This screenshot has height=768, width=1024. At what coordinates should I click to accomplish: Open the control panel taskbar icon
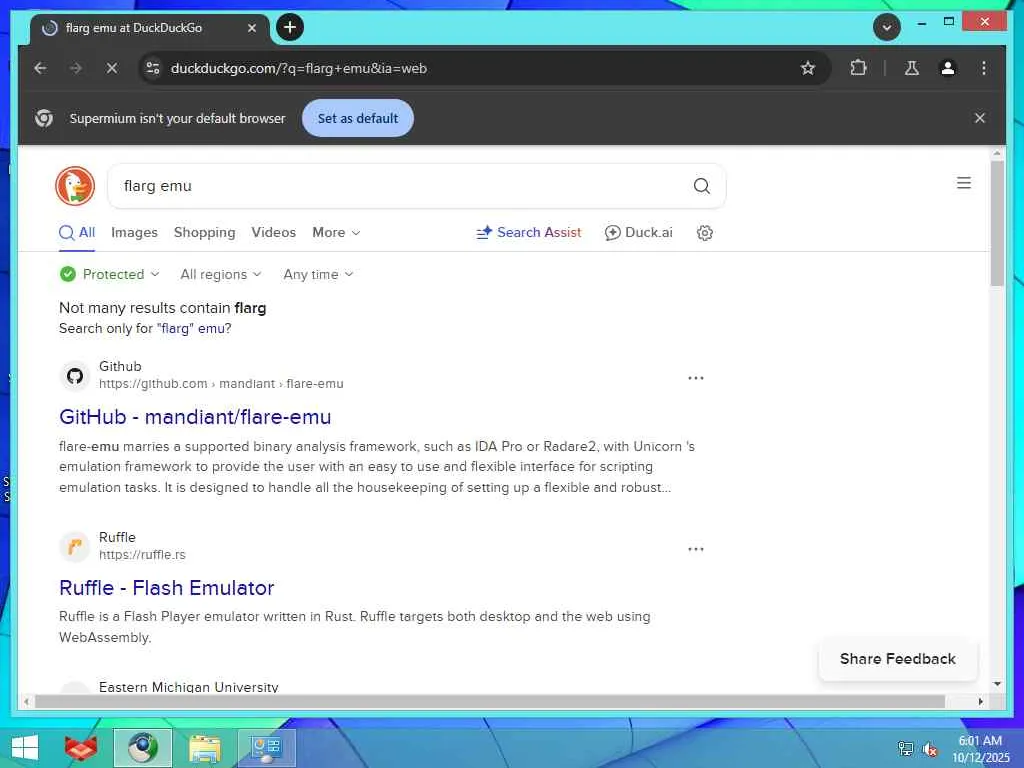(x=266, y=748)
